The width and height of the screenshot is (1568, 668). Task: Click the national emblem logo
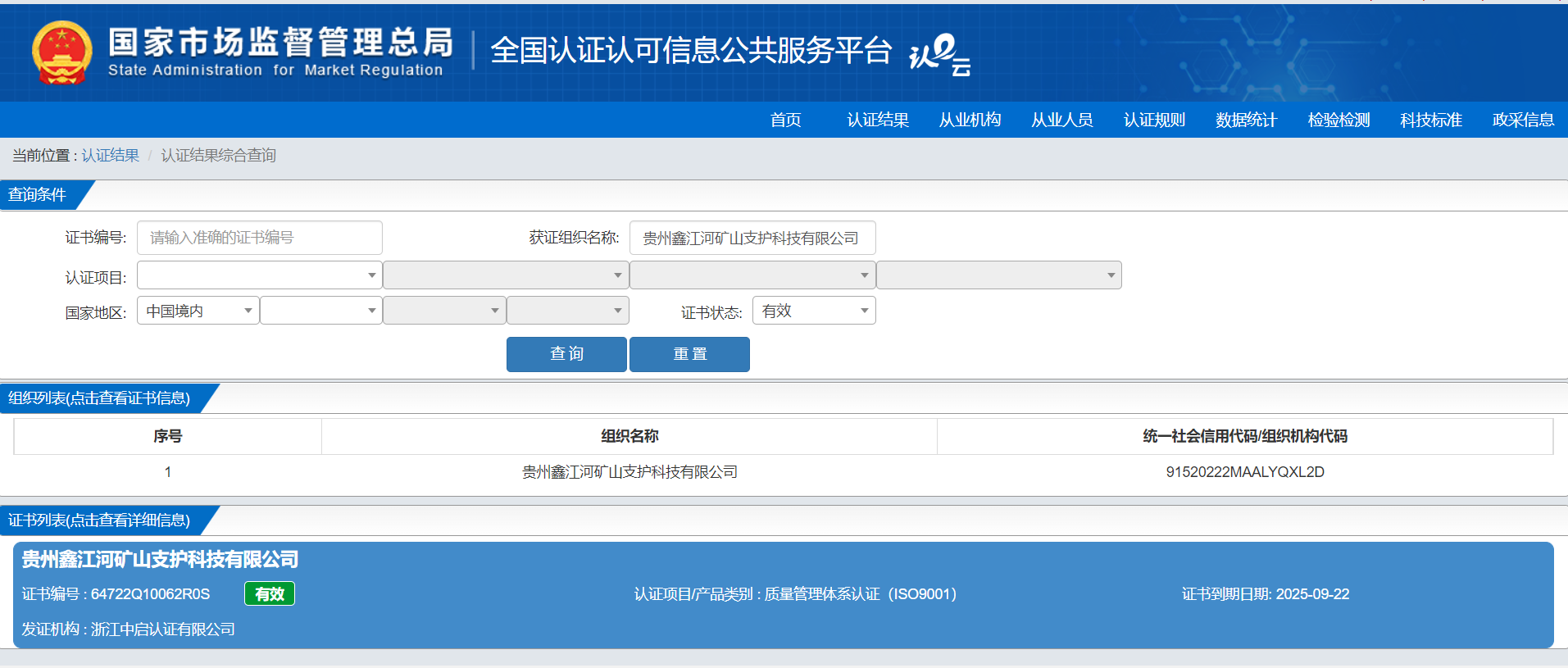pos(61,52)
